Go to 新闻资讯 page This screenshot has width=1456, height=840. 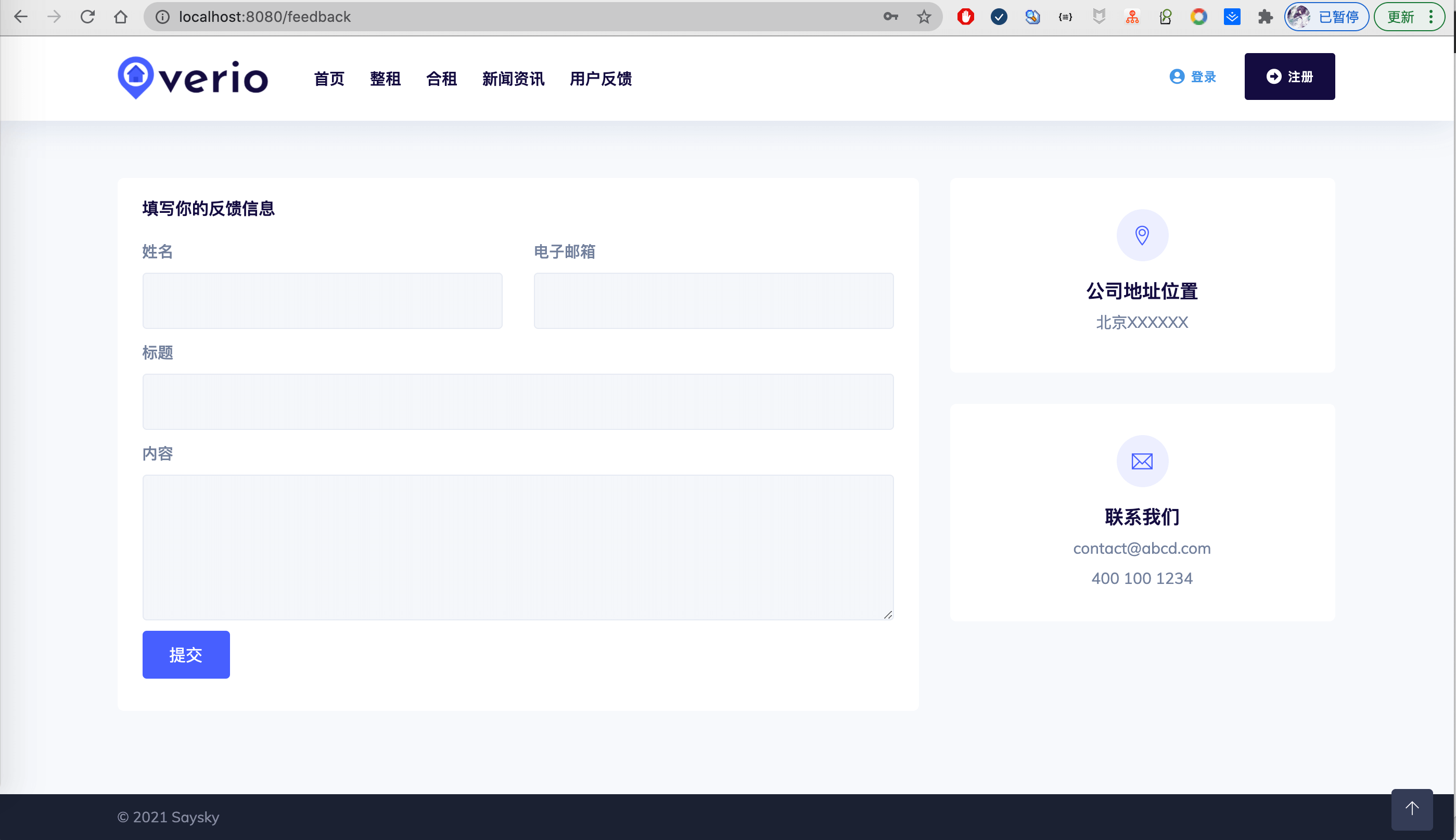[513, 79]
